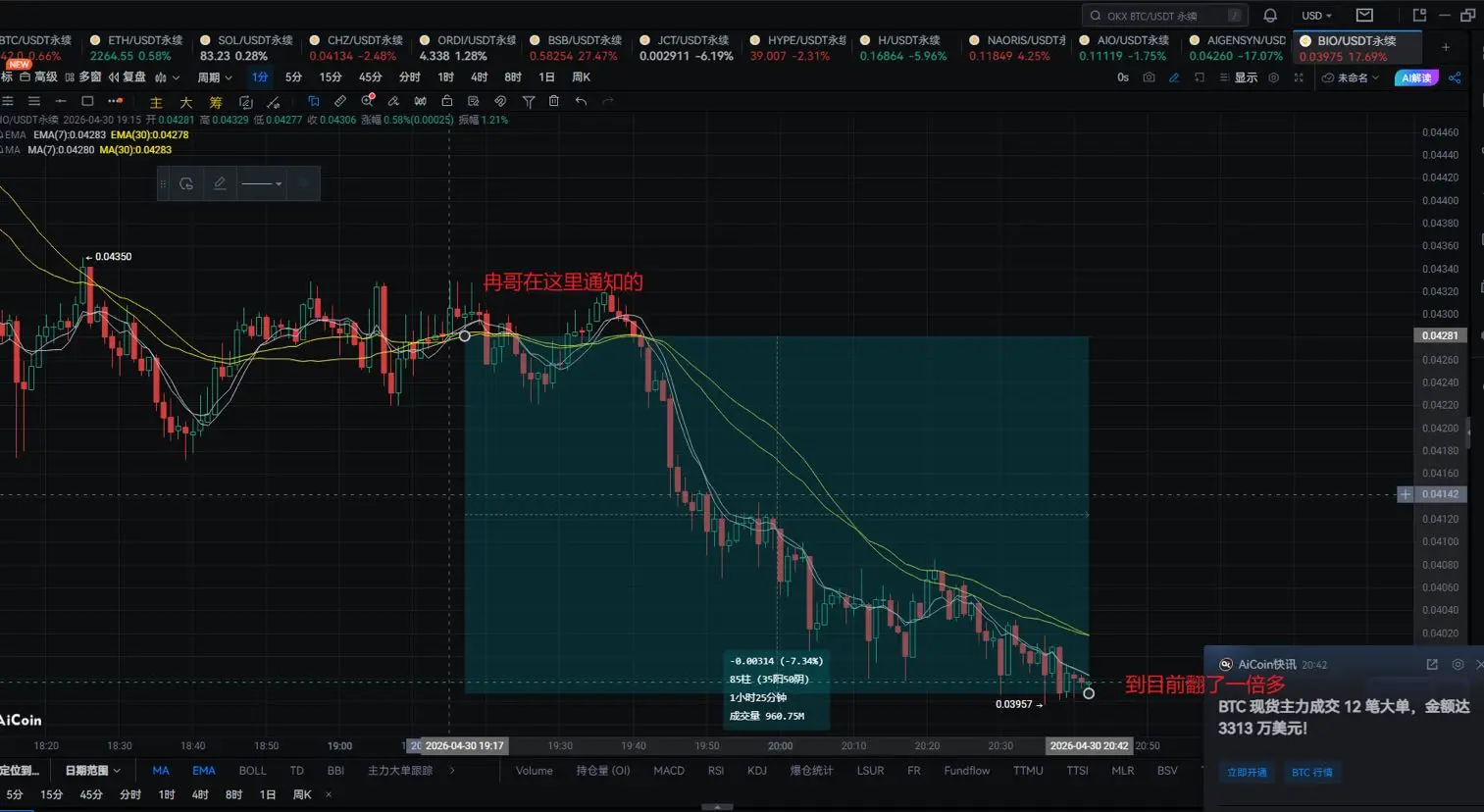Open the 多窗 multi-window layout
1484x812 pixels.
click(83, 77)
